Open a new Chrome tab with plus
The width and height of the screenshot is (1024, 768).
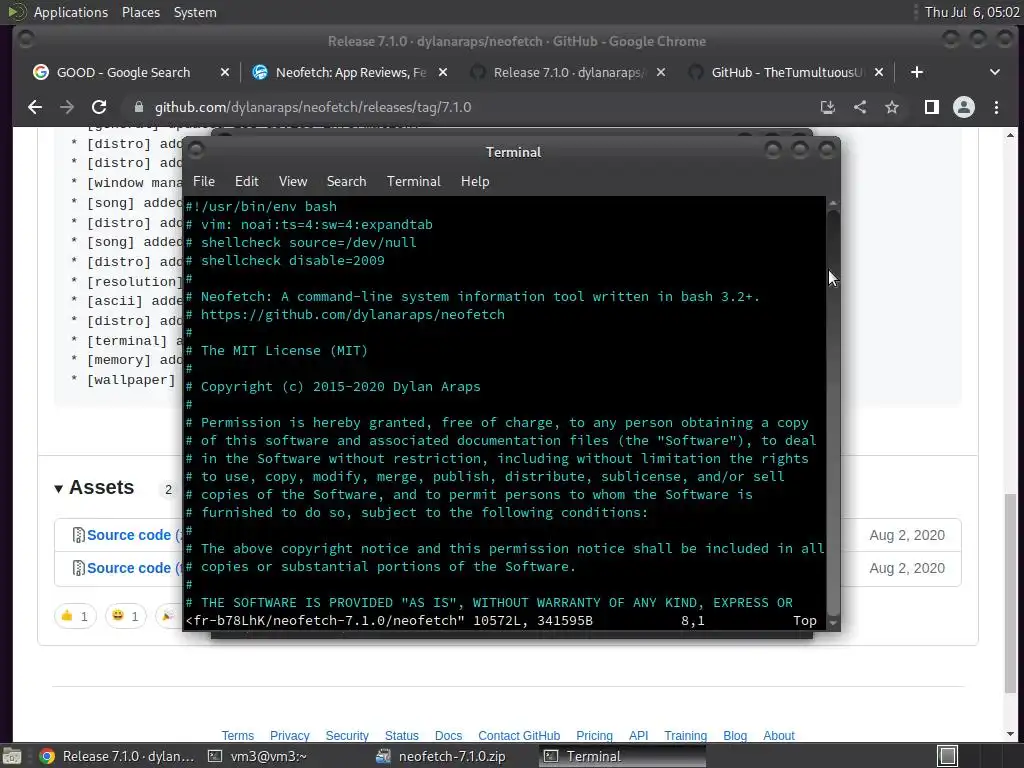click(916, 72)
